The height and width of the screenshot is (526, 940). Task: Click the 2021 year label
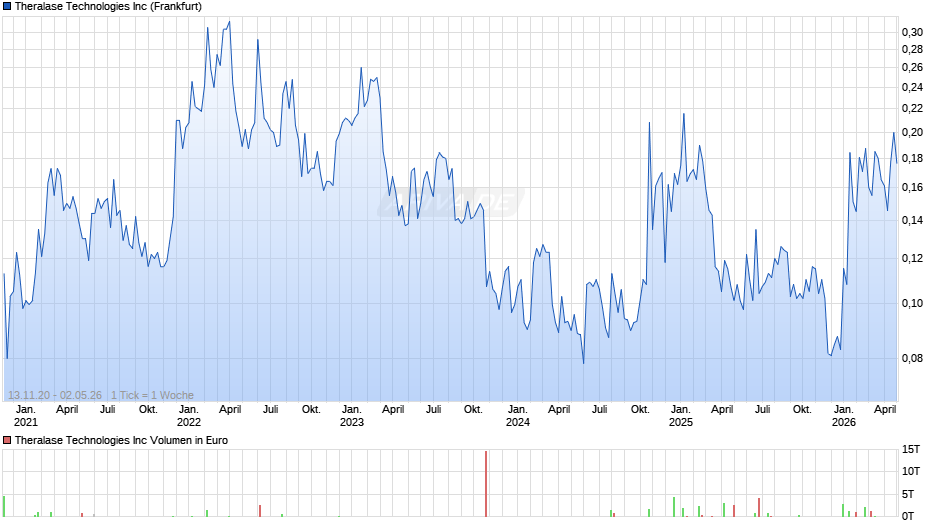pyautogui.click(x=26, y=422)
